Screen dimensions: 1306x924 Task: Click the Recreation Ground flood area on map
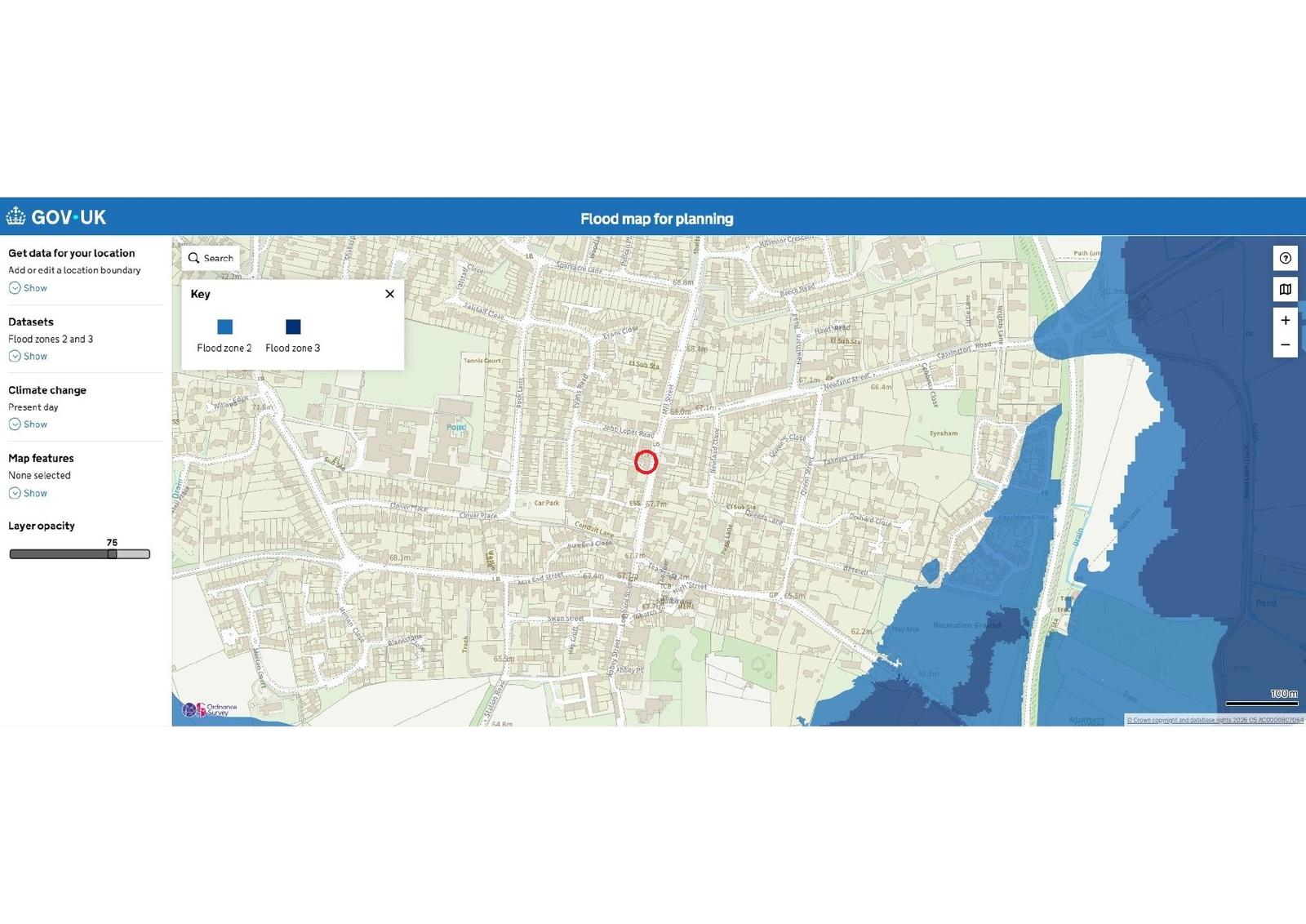tap(966, 625)
